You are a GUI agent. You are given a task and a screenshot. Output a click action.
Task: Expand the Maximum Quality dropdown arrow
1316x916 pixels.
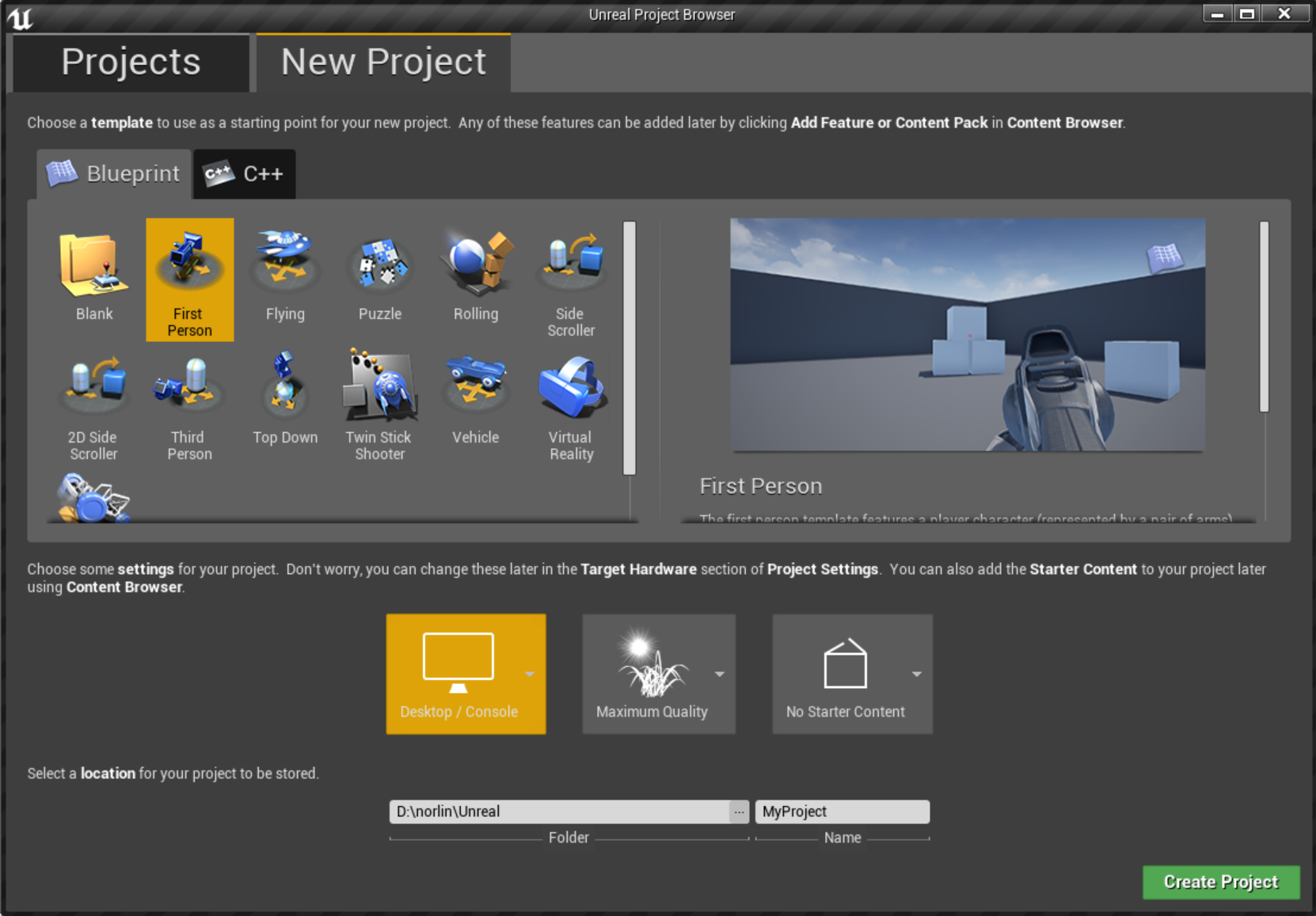pyautogui.click(x=720, y=674)
